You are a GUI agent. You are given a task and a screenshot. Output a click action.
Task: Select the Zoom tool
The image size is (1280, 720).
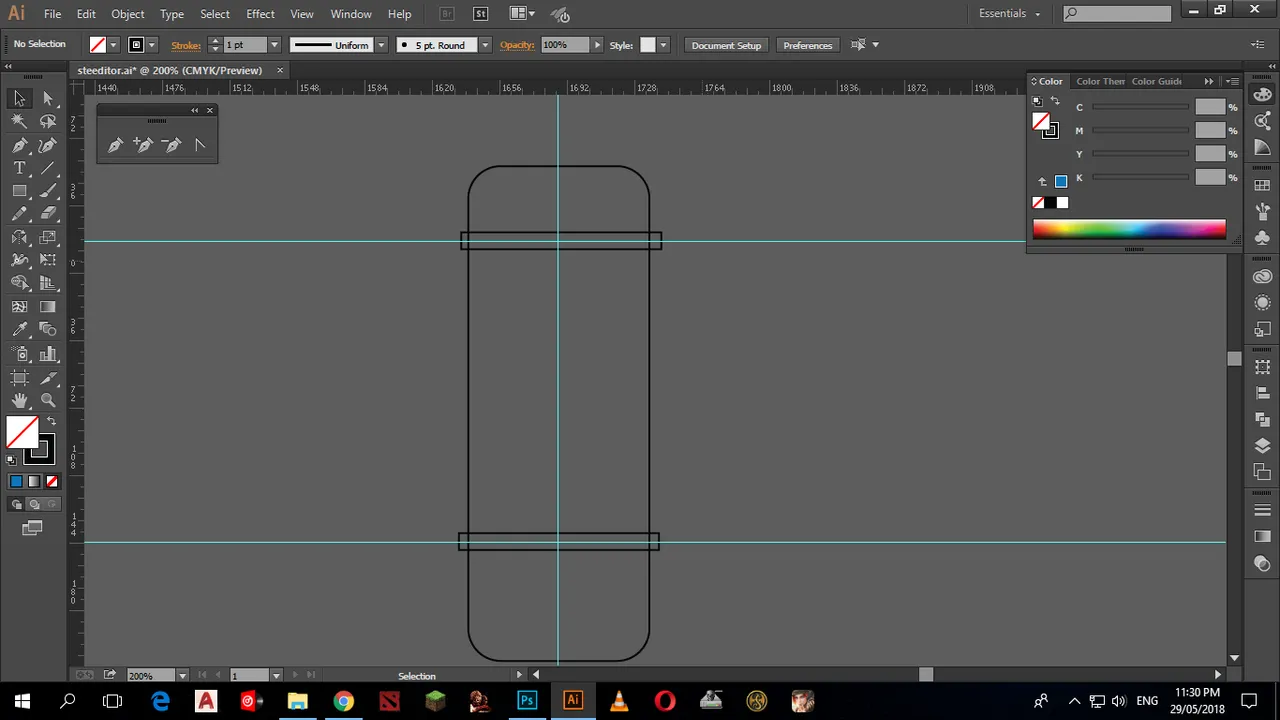tap(48, 401)
